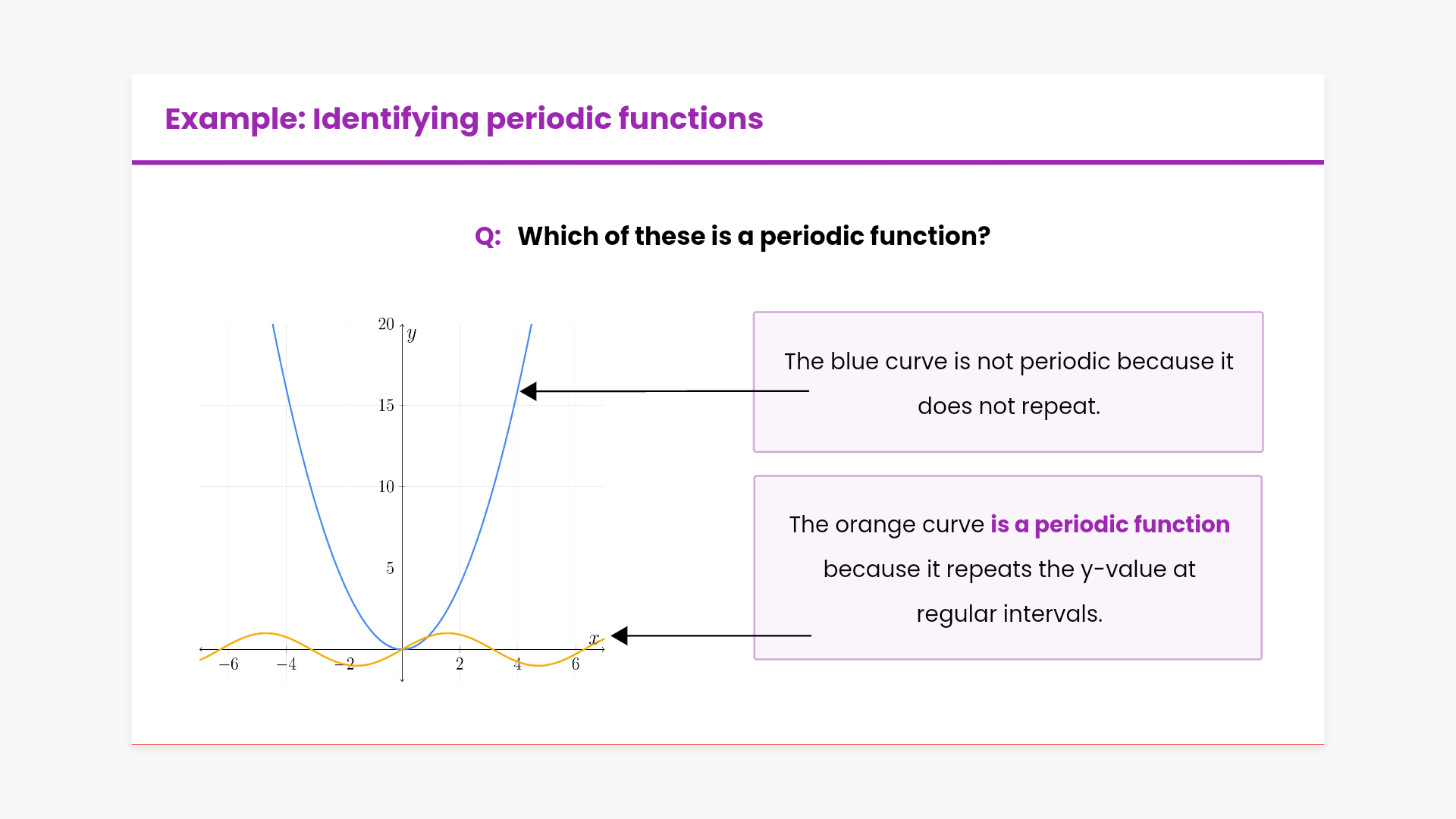Click the purple 'Q:' label

coord(488,237)
